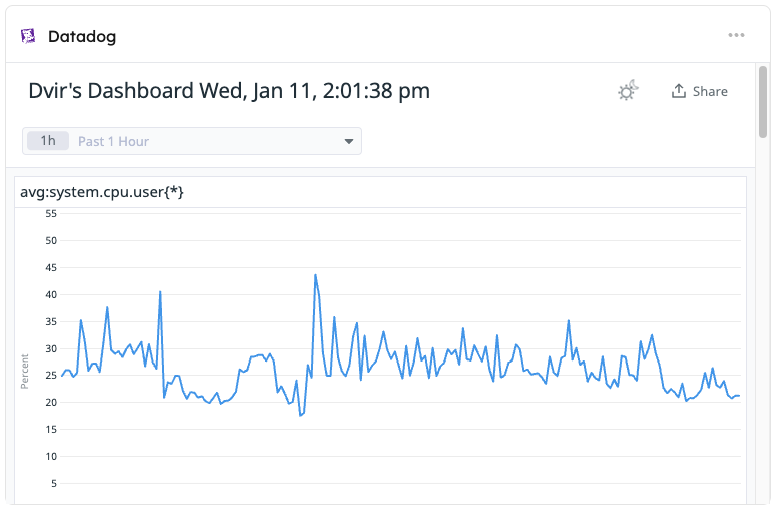Click the 25 y-axis tick label

click(x=51, y=375)
